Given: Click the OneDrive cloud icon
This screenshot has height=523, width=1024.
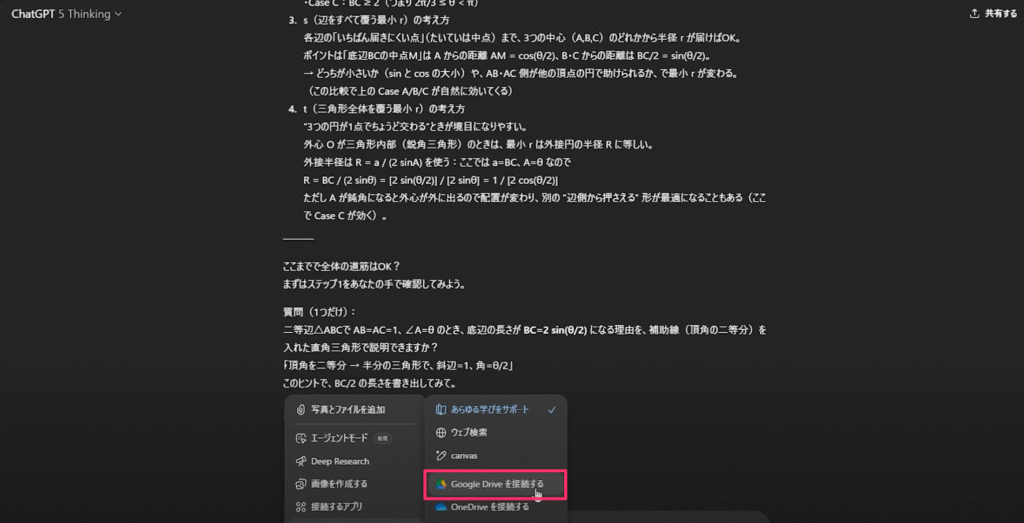Looking at the screenshot, I should pyautogui.click(x=441, y=506).
